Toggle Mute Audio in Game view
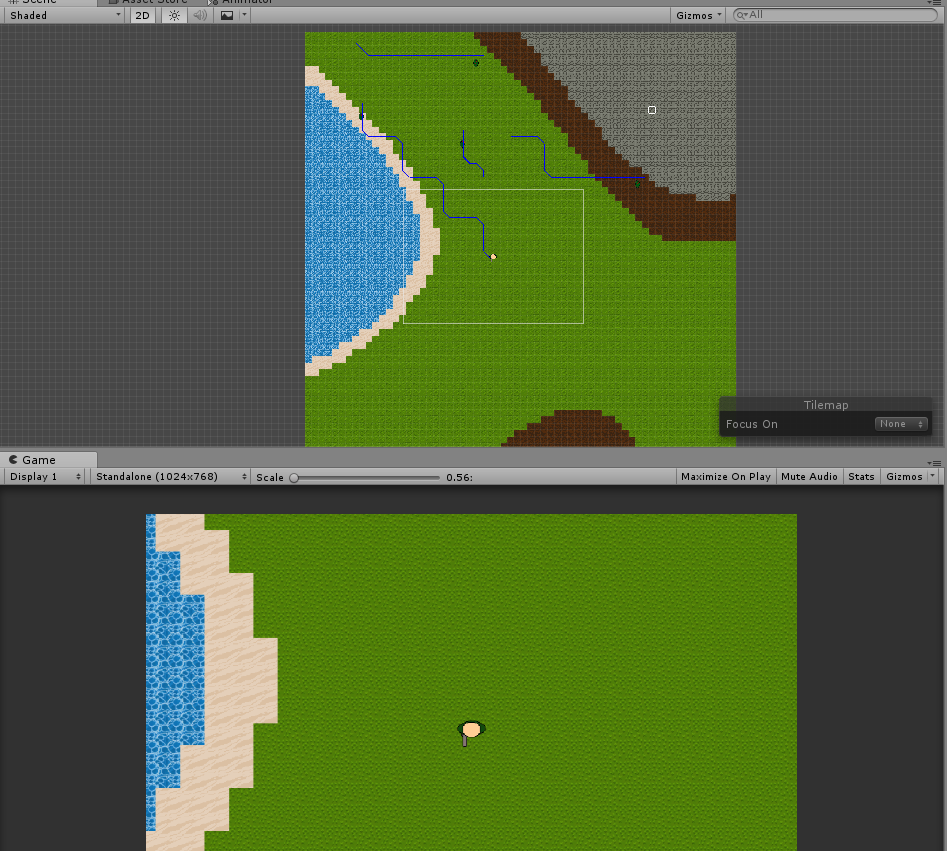 [x=809, y=477]
